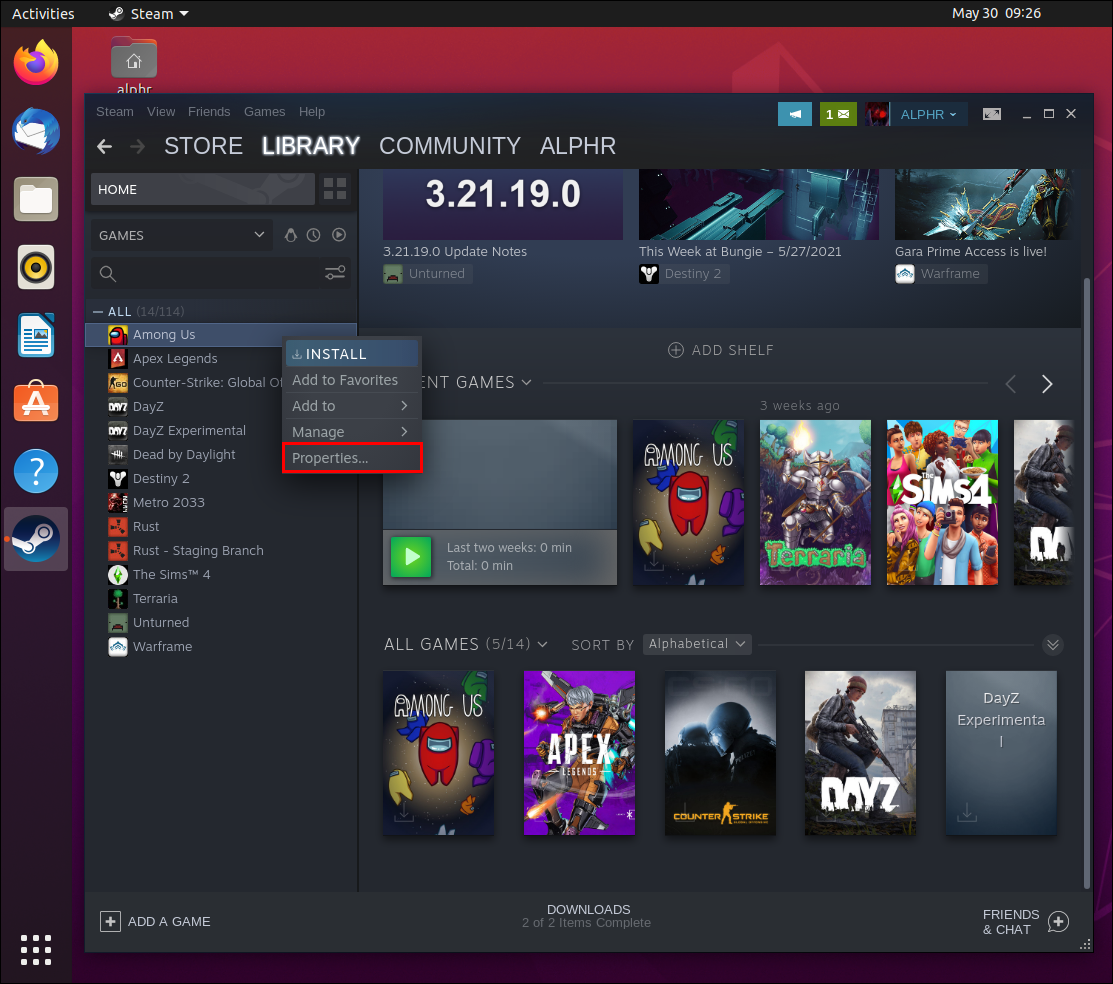Open the Games menu
The height and width of the screenshot is (984, 1113).
point(264,111)
